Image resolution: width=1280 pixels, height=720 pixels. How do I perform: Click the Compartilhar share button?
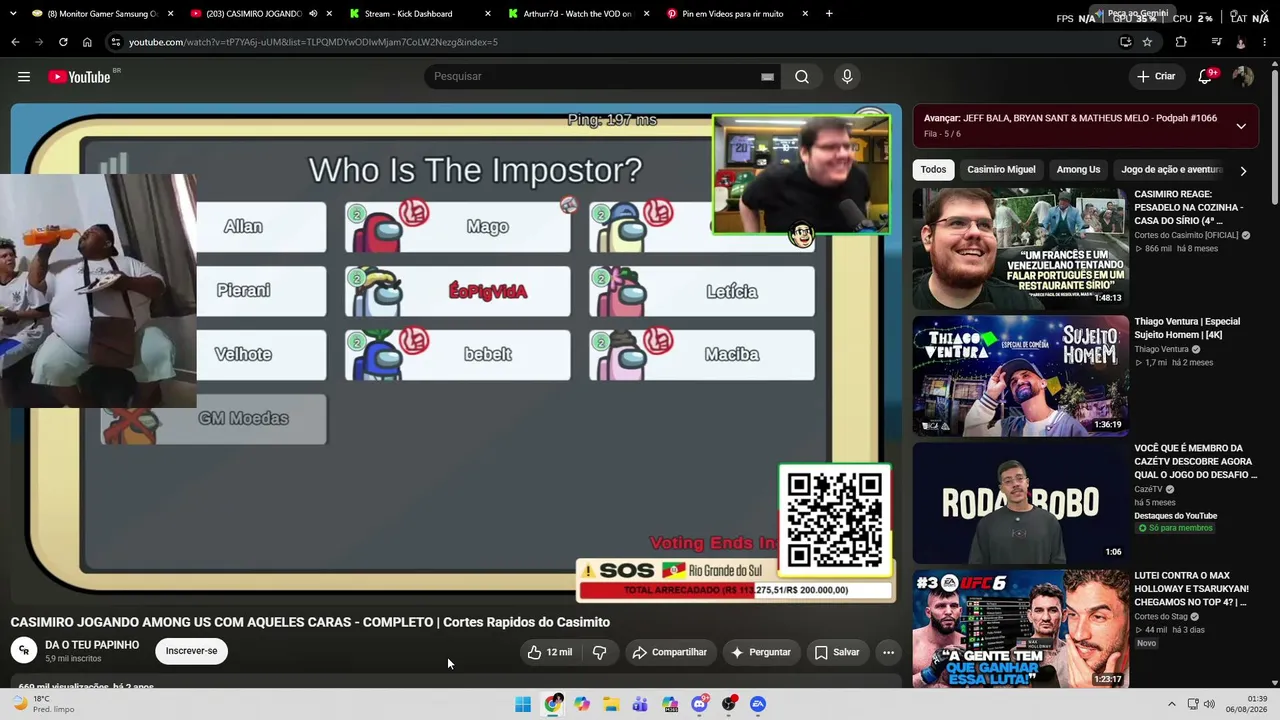tap(669, 652)
